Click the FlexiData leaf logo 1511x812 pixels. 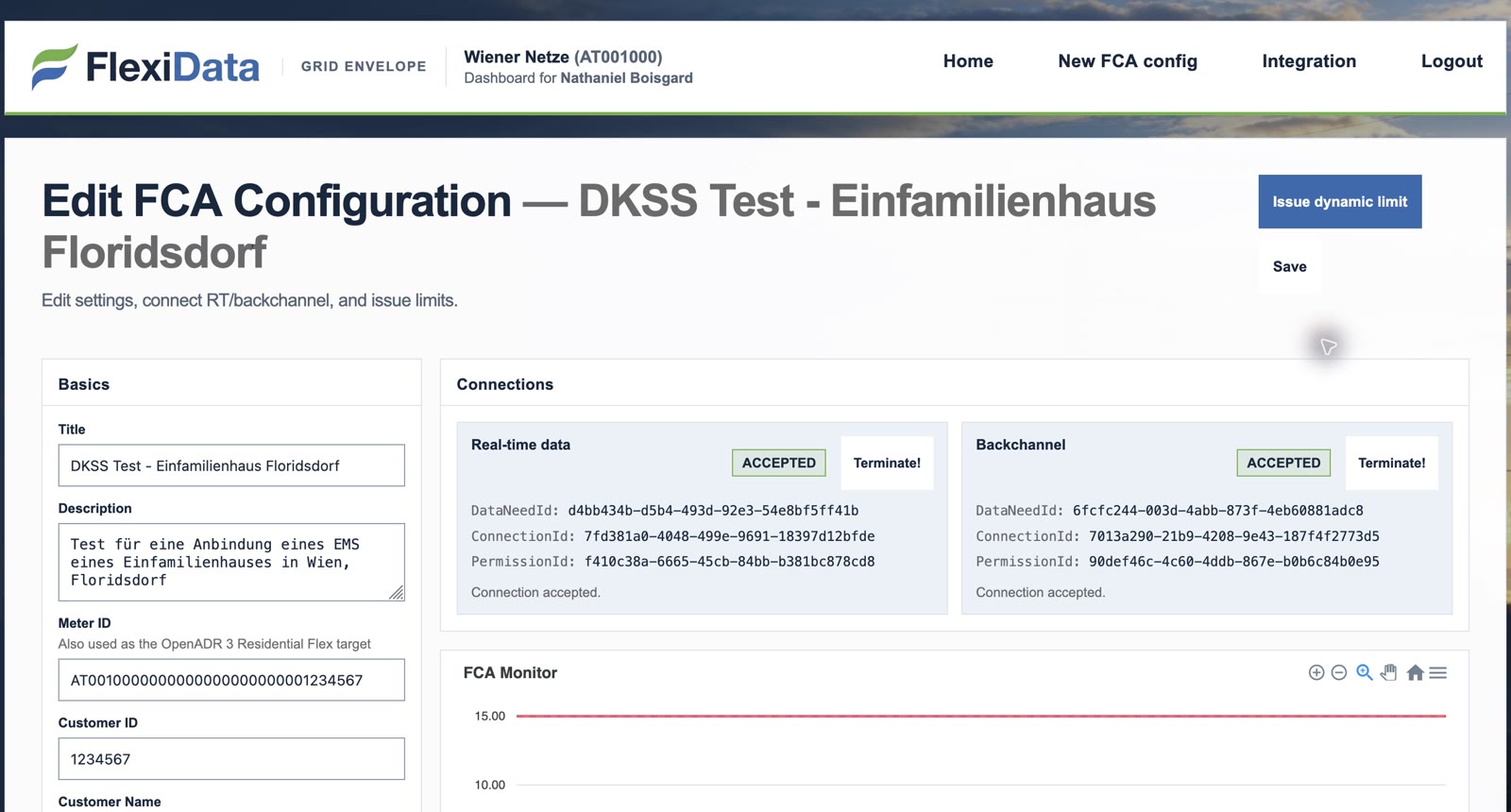[54, 66]
